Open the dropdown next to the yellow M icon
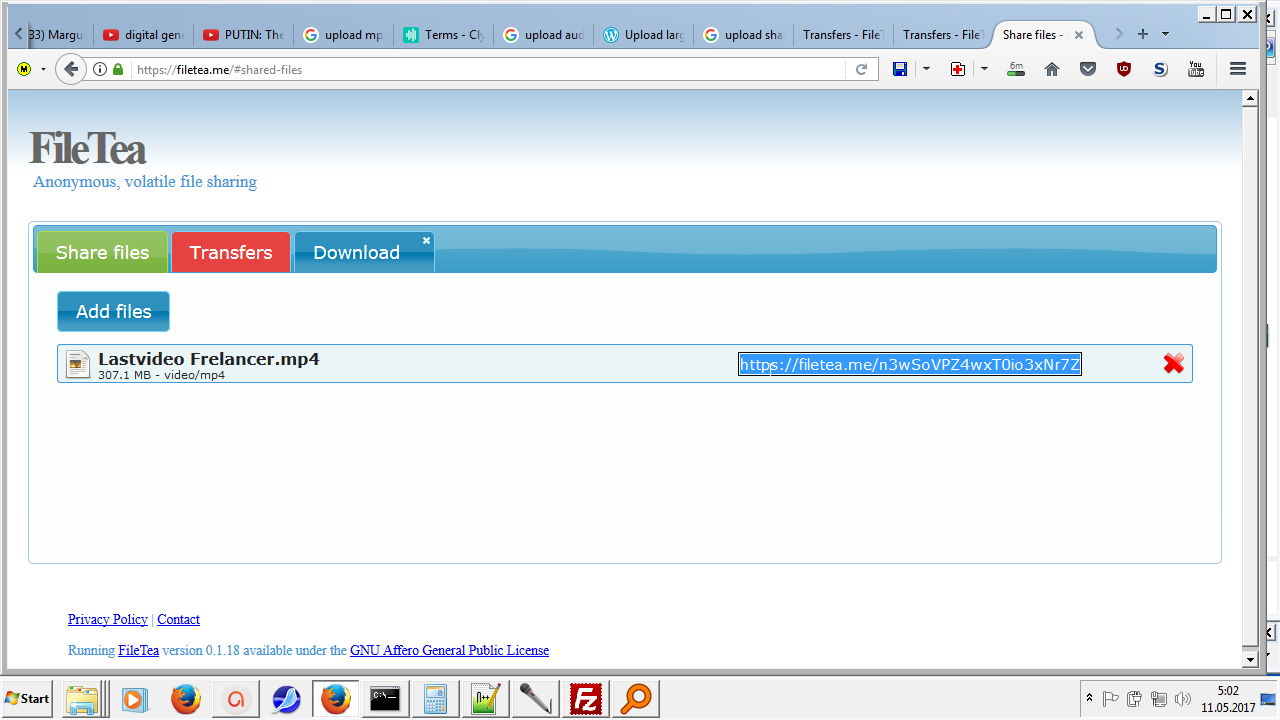Viewport: 1280px width, 720px height. click(x=43, y=70)
